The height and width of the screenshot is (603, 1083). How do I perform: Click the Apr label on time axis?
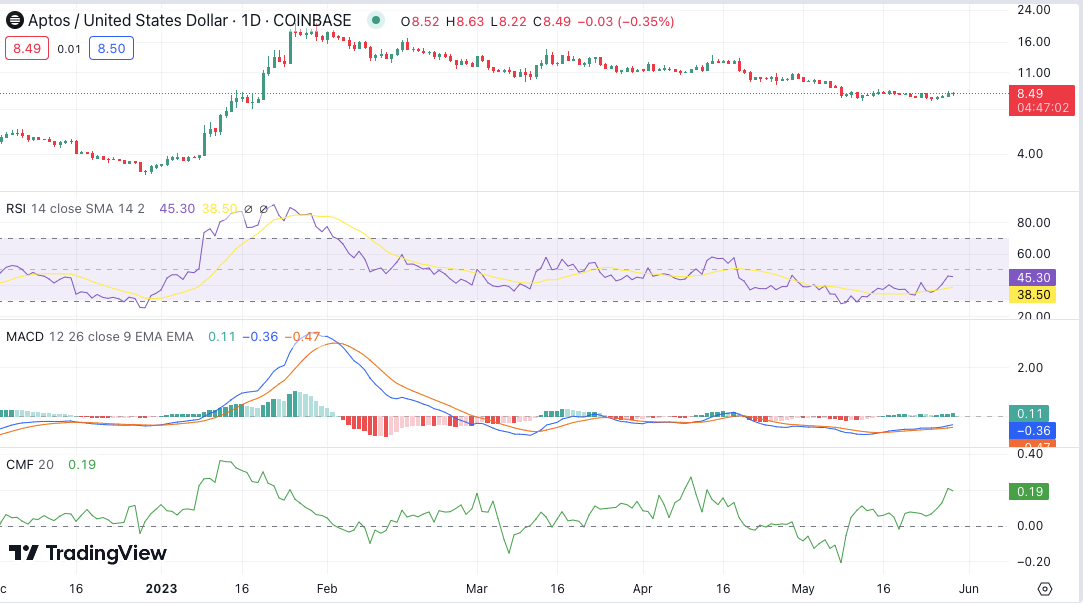(642, 588)
